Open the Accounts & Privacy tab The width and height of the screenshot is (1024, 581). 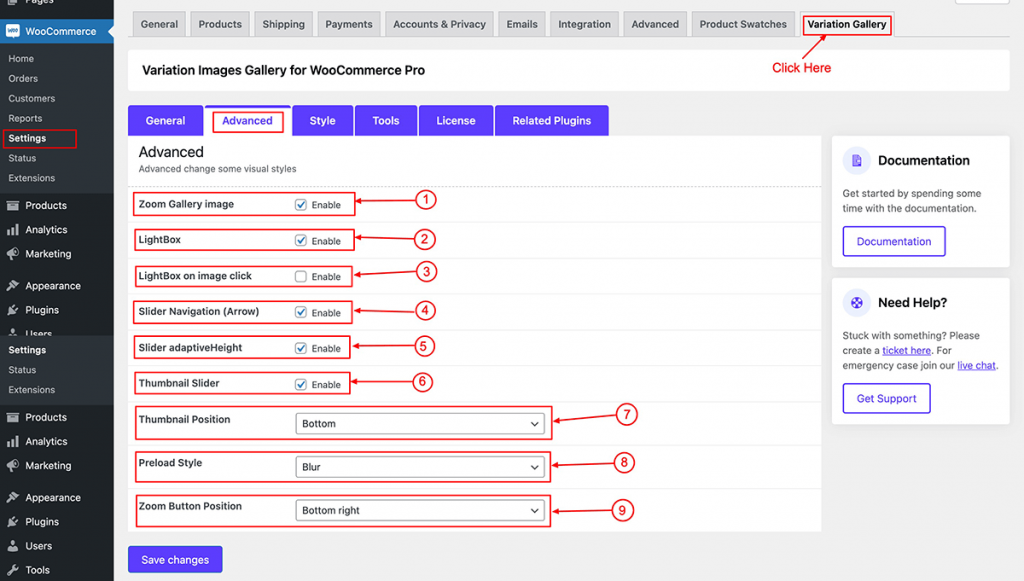(x=440, y=24)
